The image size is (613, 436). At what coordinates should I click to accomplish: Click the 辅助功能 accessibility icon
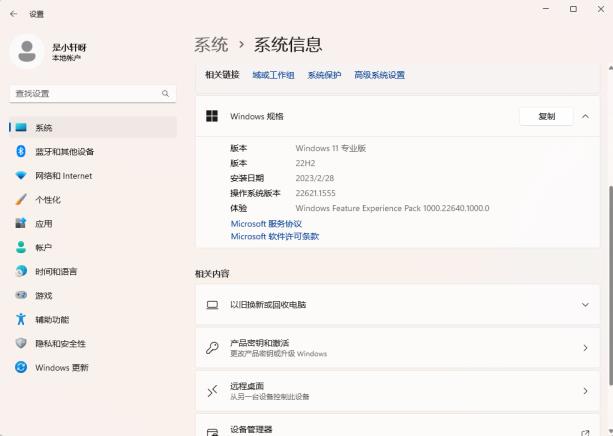[x=21, y=319]
